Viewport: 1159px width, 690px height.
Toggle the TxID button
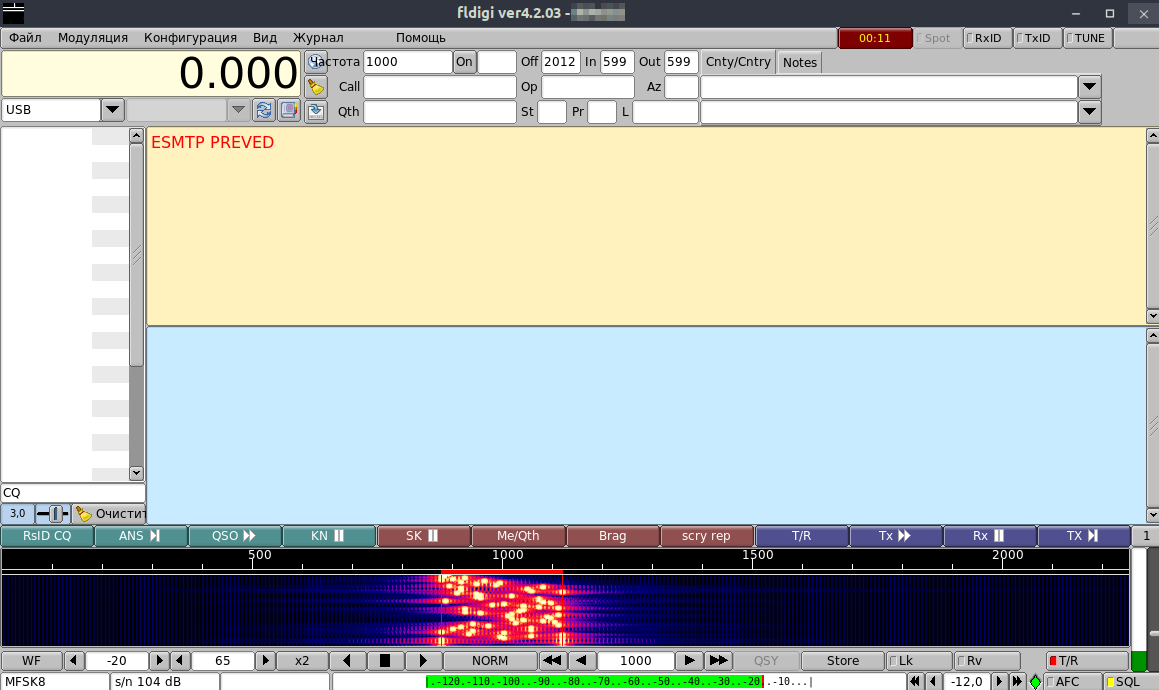pos(1037,38)
